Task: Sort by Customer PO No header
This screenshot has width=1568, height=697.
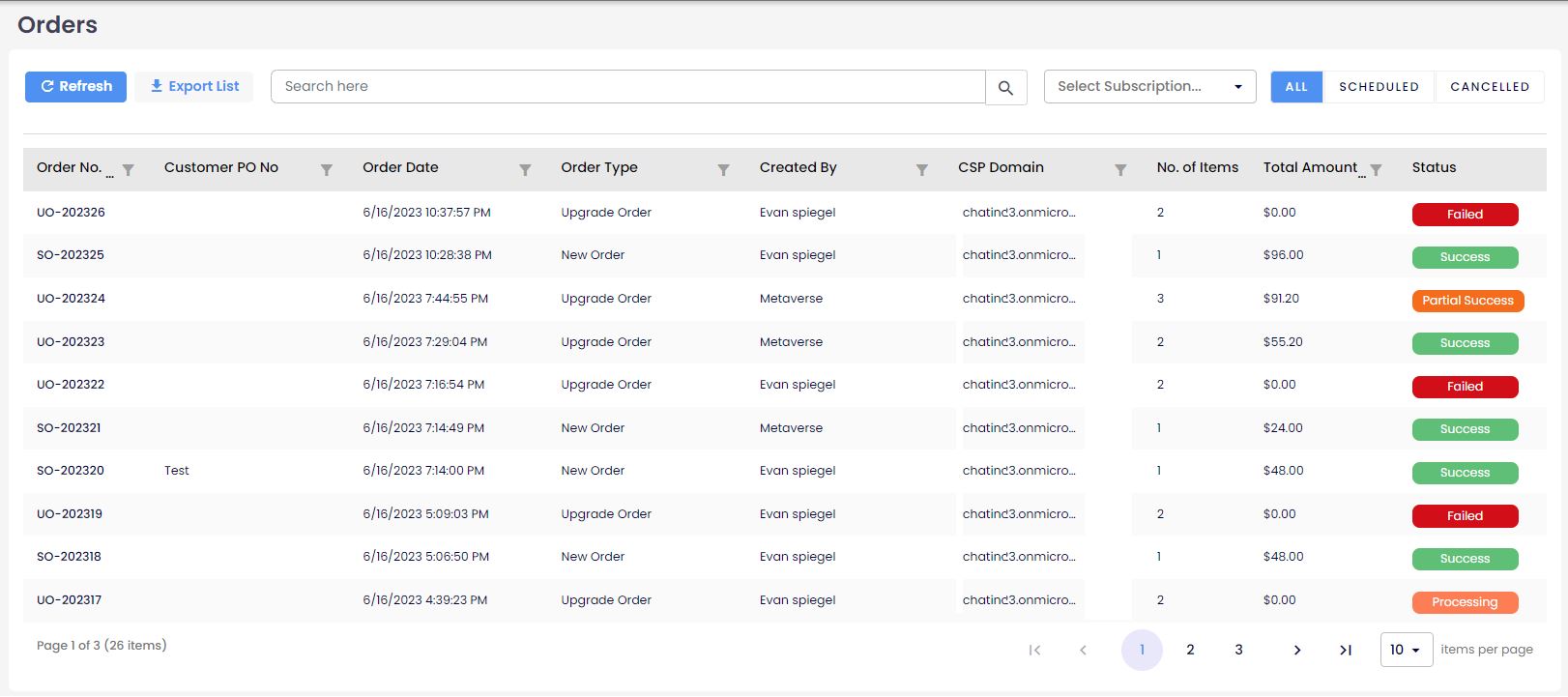Action: click(221, 167)
